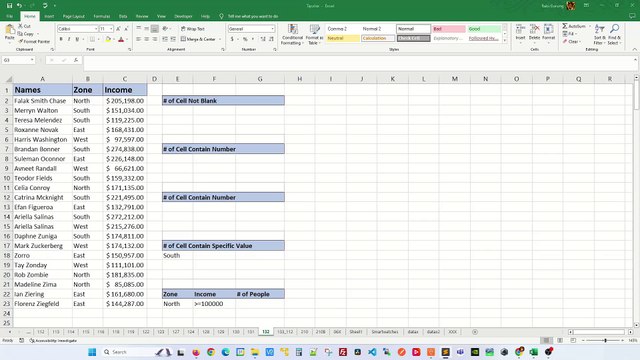The height and width of the screenshot is (360, 640).
Task: Apply Percent Style format
Action: [245, 39]
